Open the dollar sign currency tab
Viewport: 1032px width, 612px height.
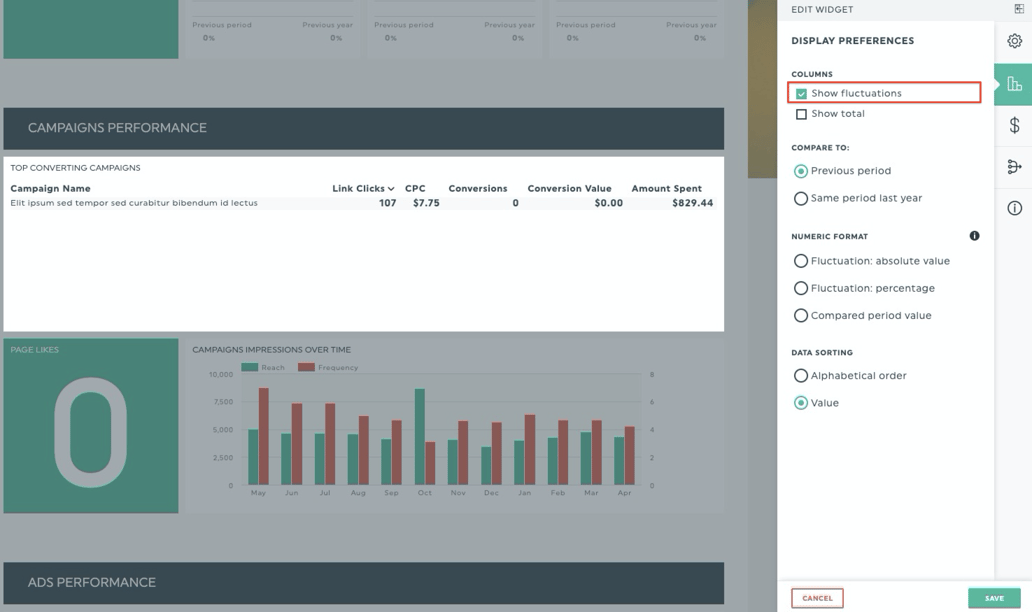1014,125
